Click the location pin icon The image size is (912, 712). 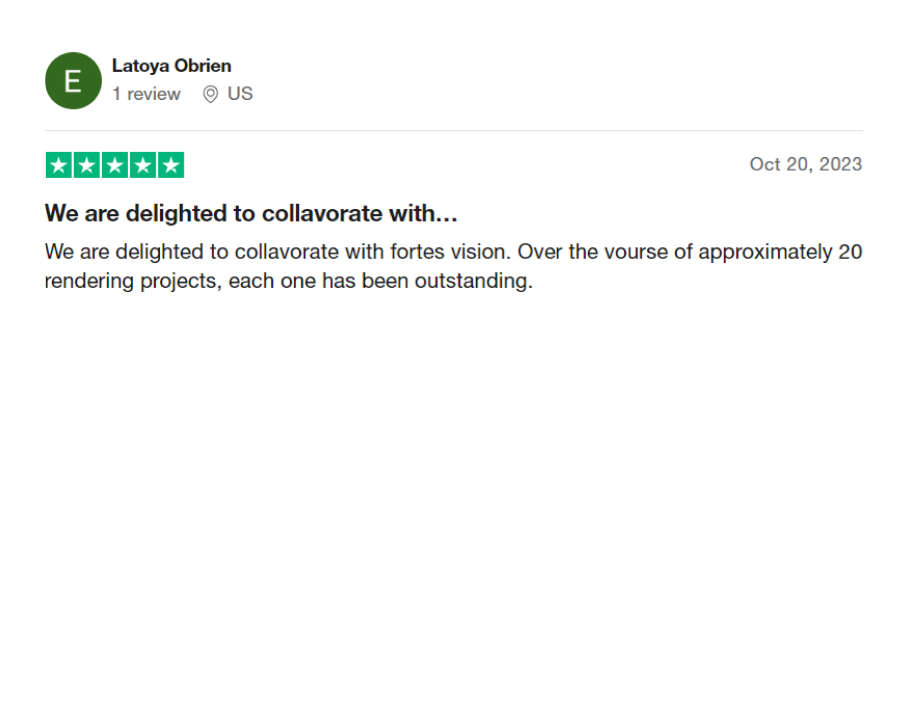point(210,94)
